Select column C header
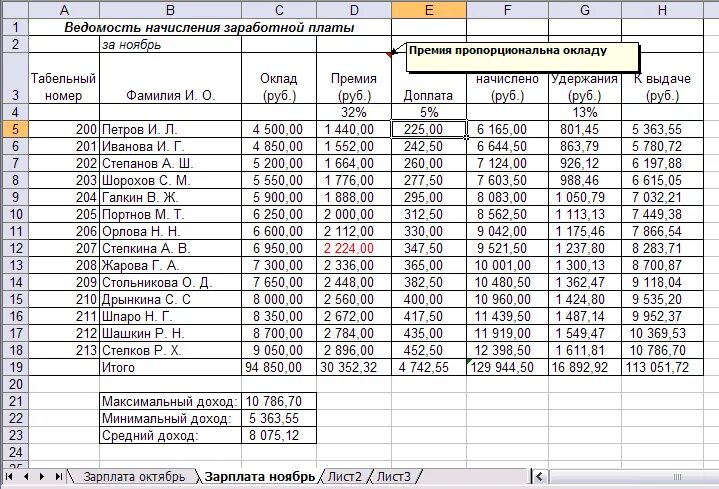Image resolution: width=719 pixels, height=489 pixels. [279, 10]
